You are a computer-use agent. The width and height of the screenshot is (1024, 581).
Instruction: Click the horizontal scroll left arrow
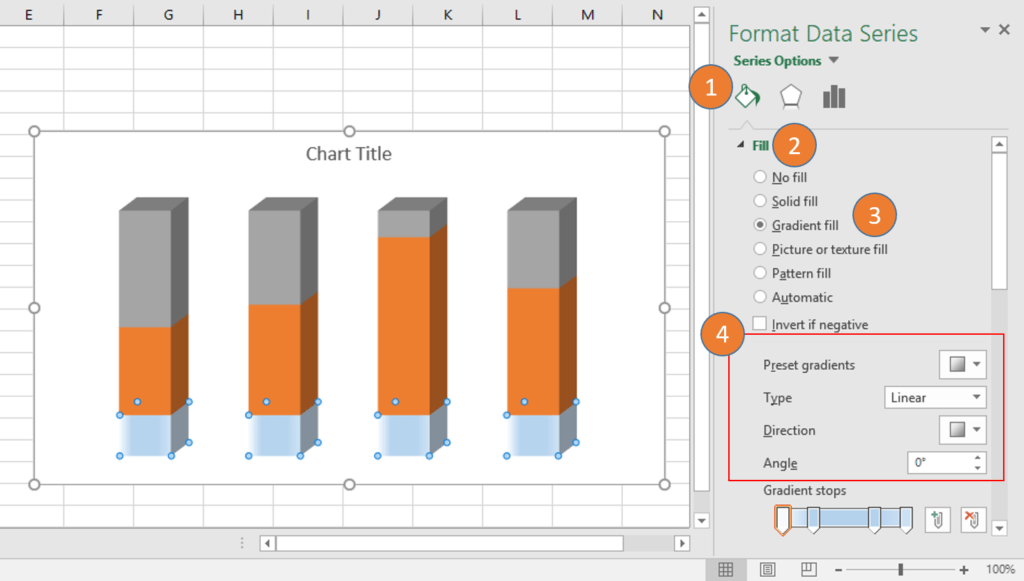pyautogui.click(x=267, y=543)
